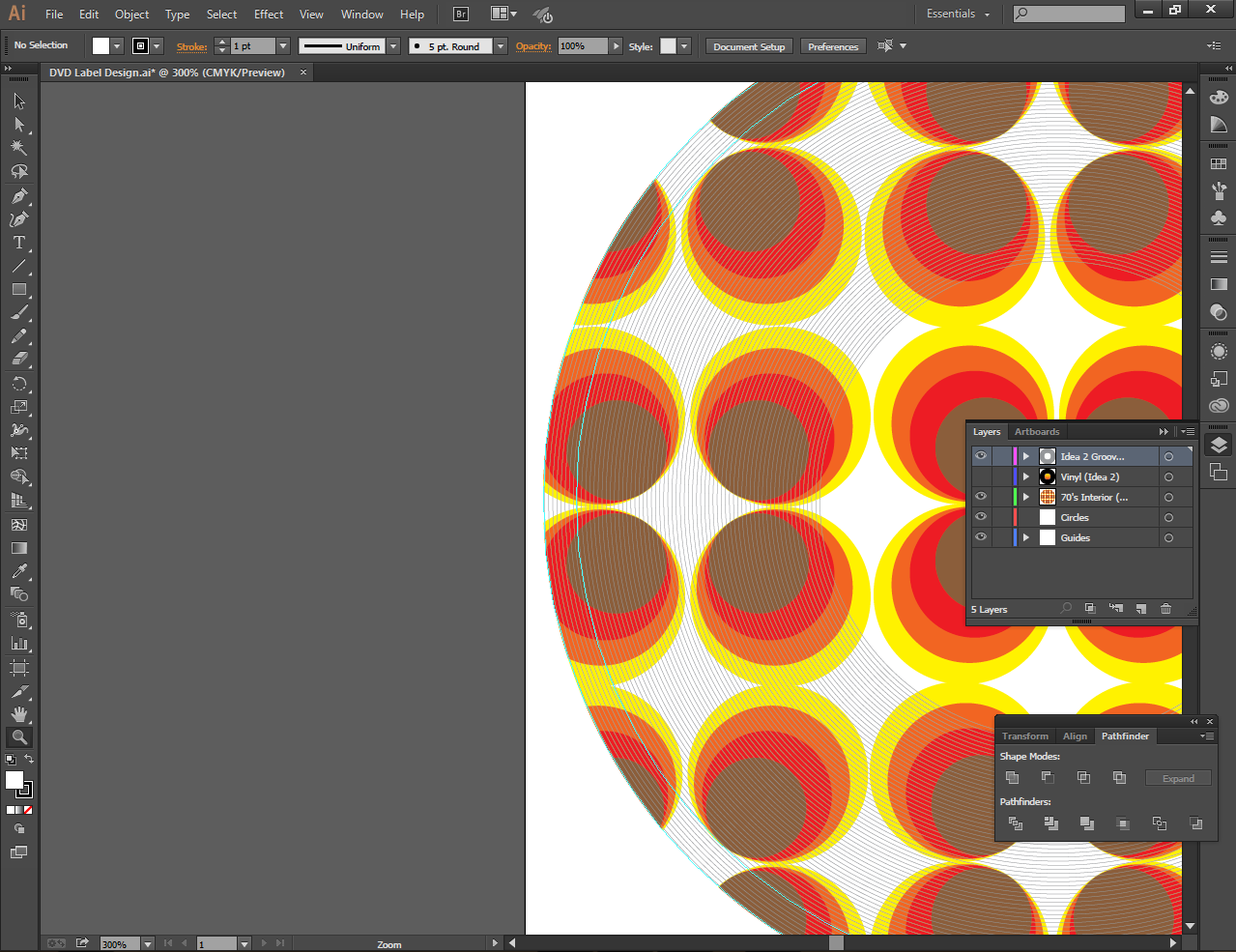Screen dimensions: 1236x952
Task: Click the Unite shape mode icon
Action: (1012, 778)
